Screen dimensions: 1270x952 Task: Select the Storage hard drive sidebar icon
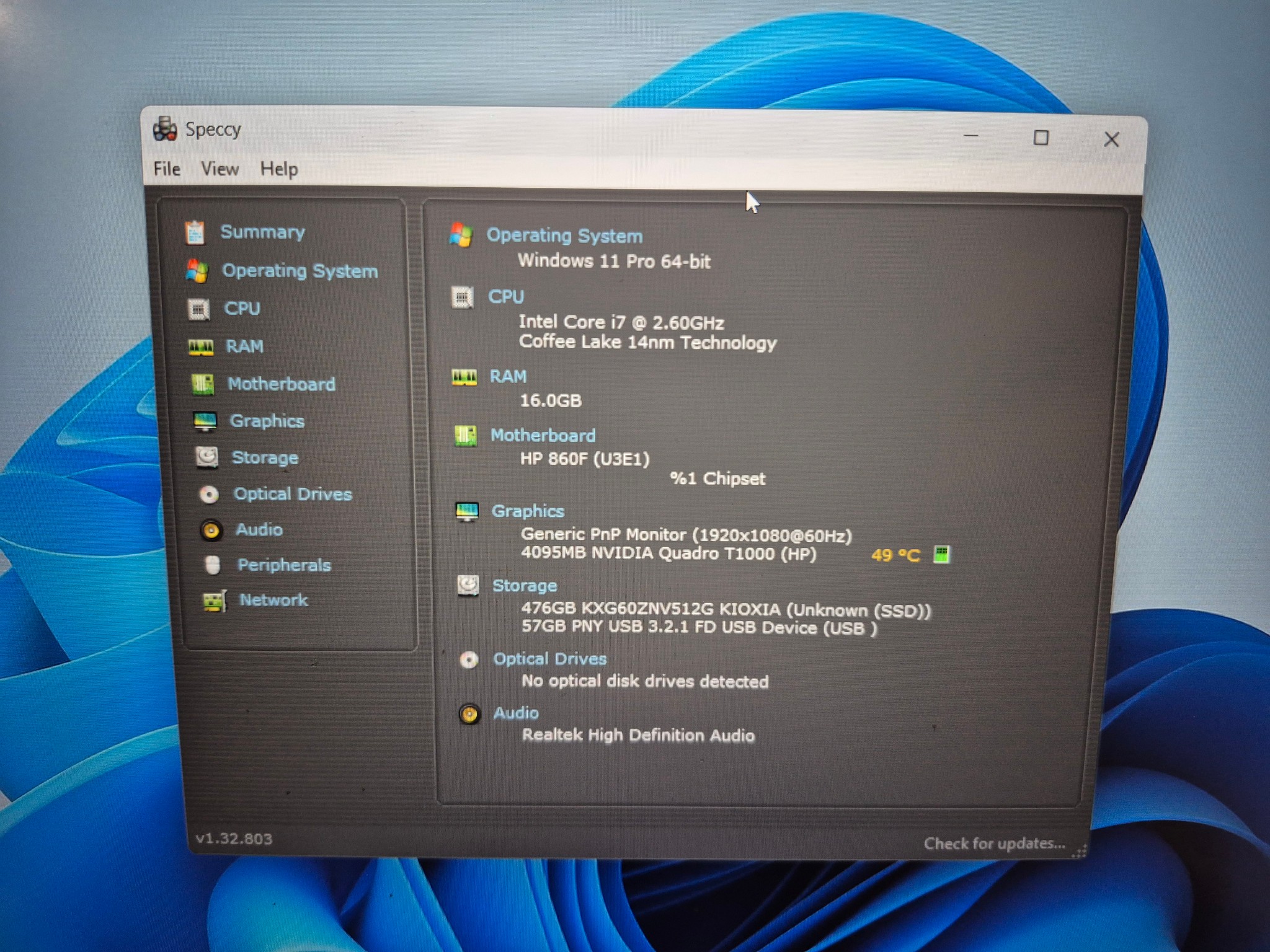pos(207,457)
